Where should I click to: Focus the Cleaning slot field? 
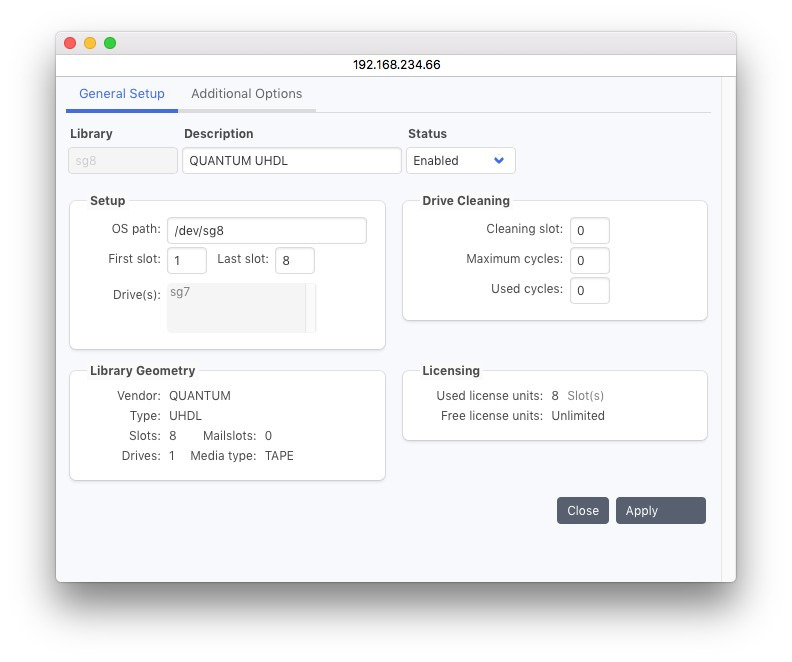point(589,231)
